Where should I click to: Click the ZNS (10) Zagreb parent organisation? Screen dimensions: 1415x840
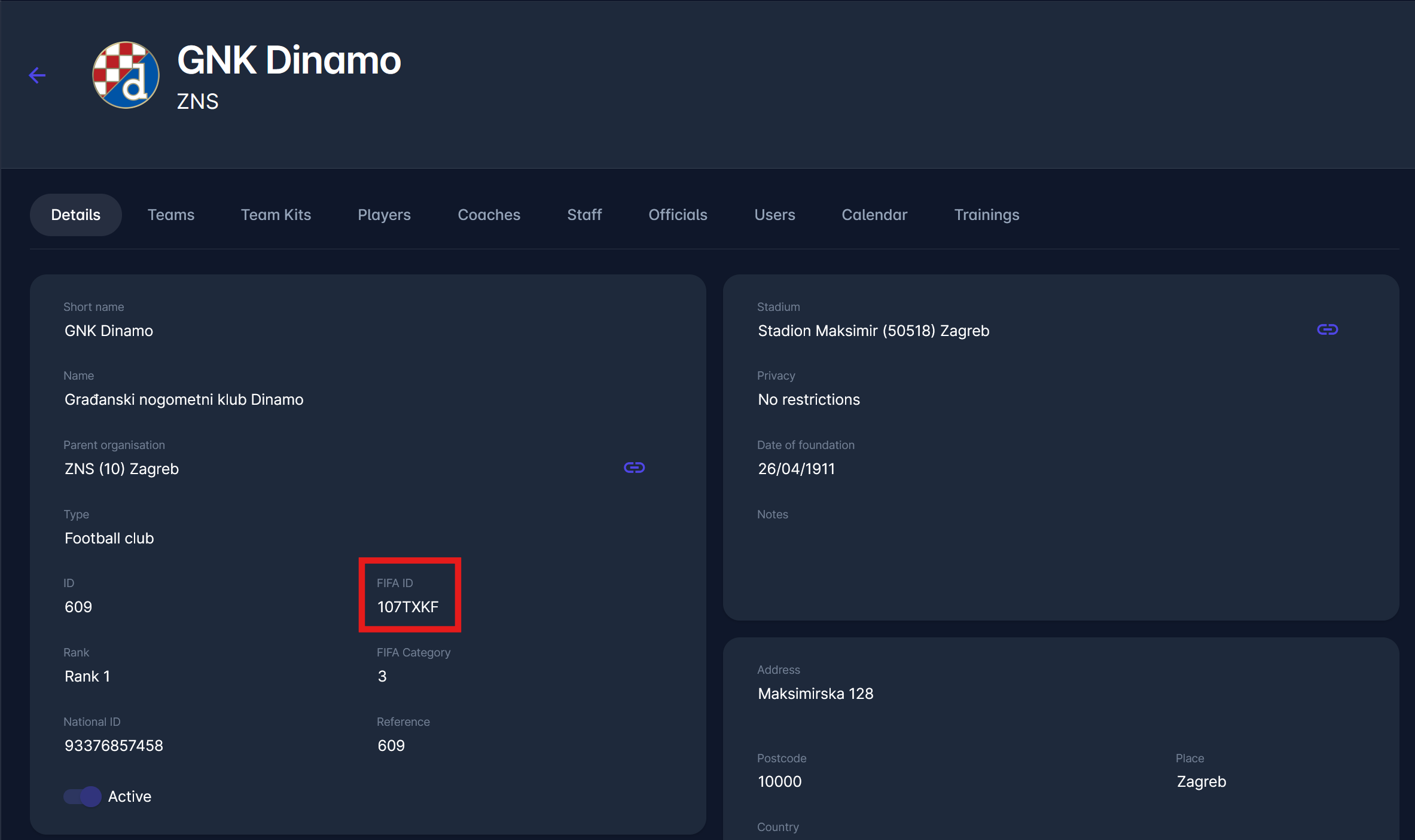[121, 469]
